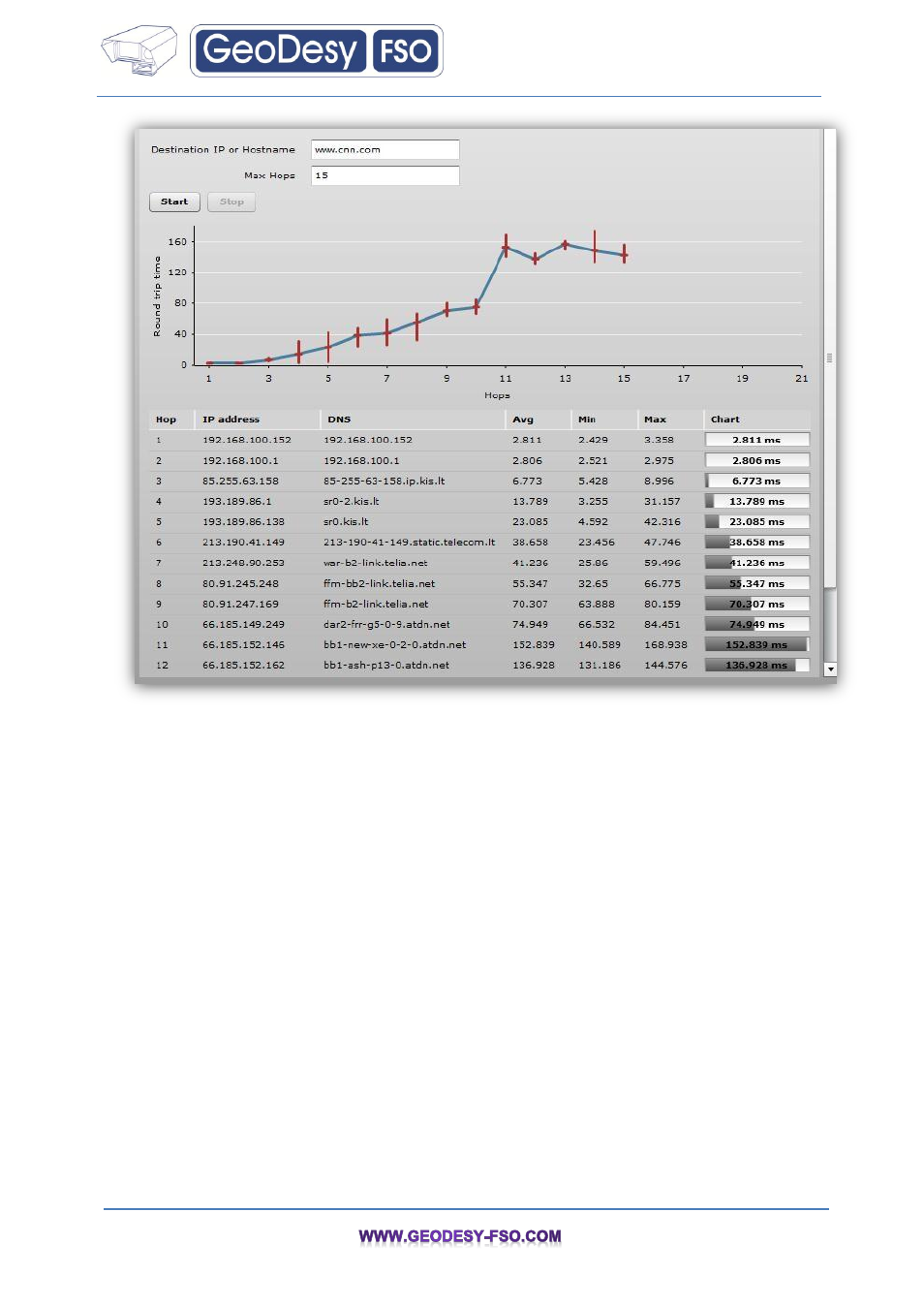Click Max value 144.576

coord(665,666)
